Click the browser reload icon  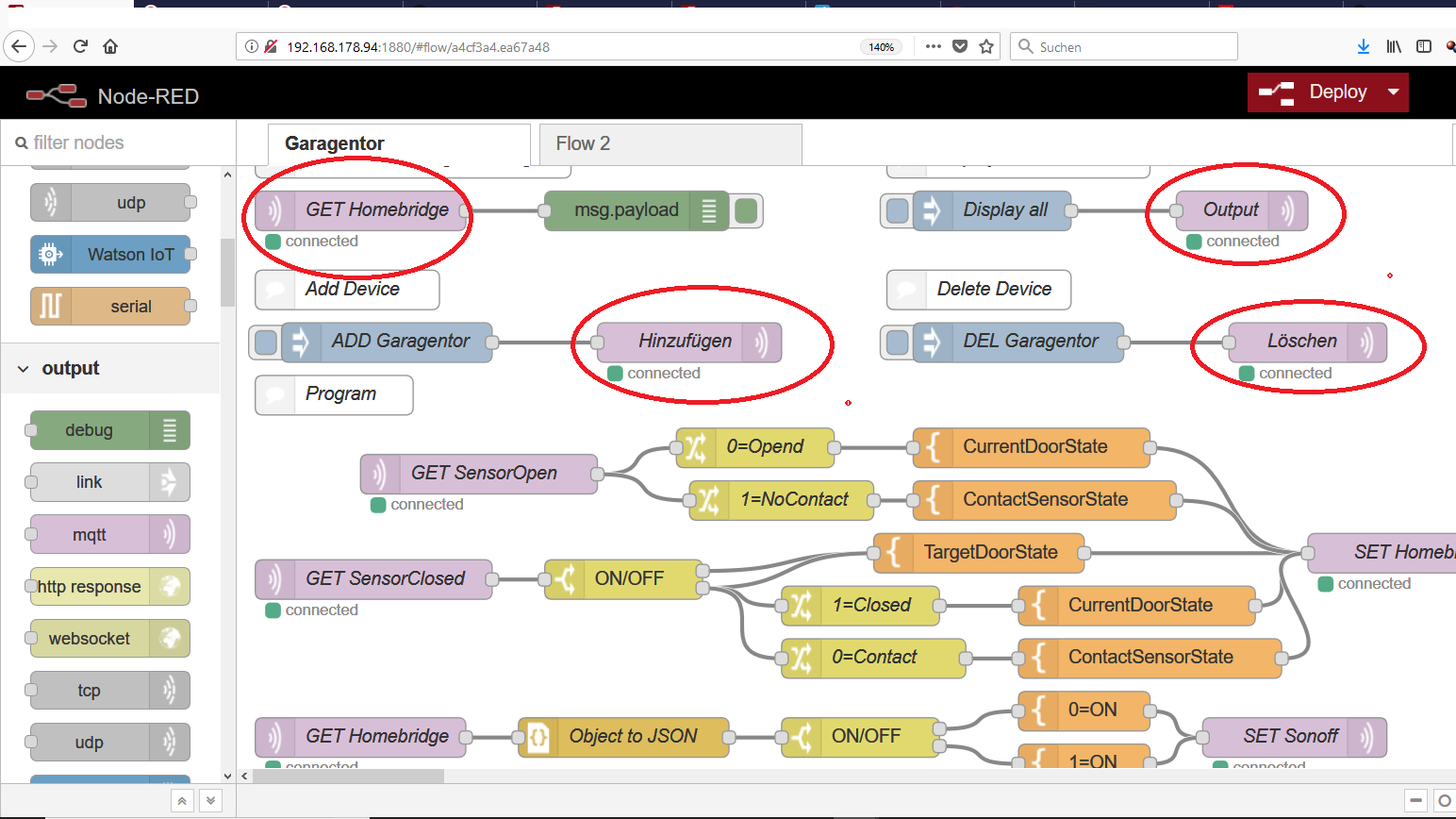click(x=80, y=46)
